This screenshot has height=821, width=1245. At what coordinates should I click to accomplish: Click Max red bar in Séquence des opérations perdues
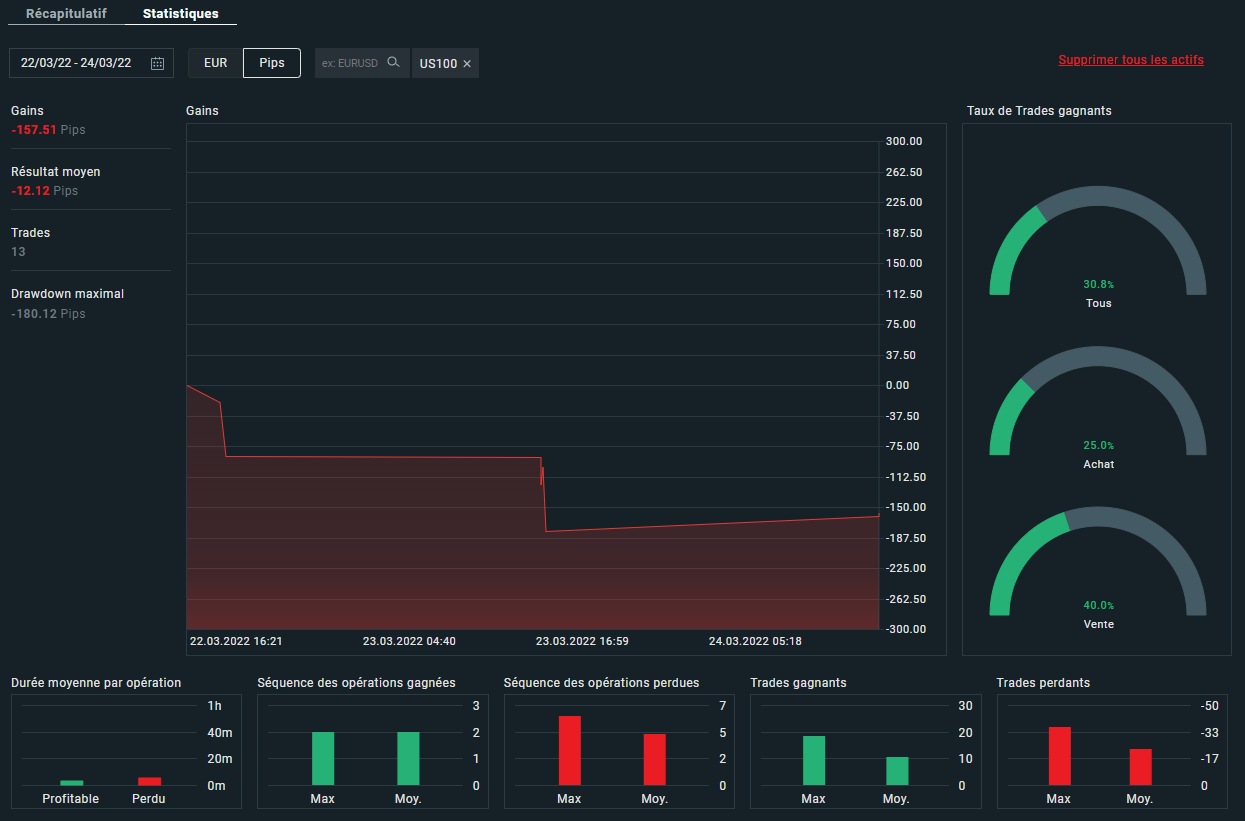pos(569,750)
